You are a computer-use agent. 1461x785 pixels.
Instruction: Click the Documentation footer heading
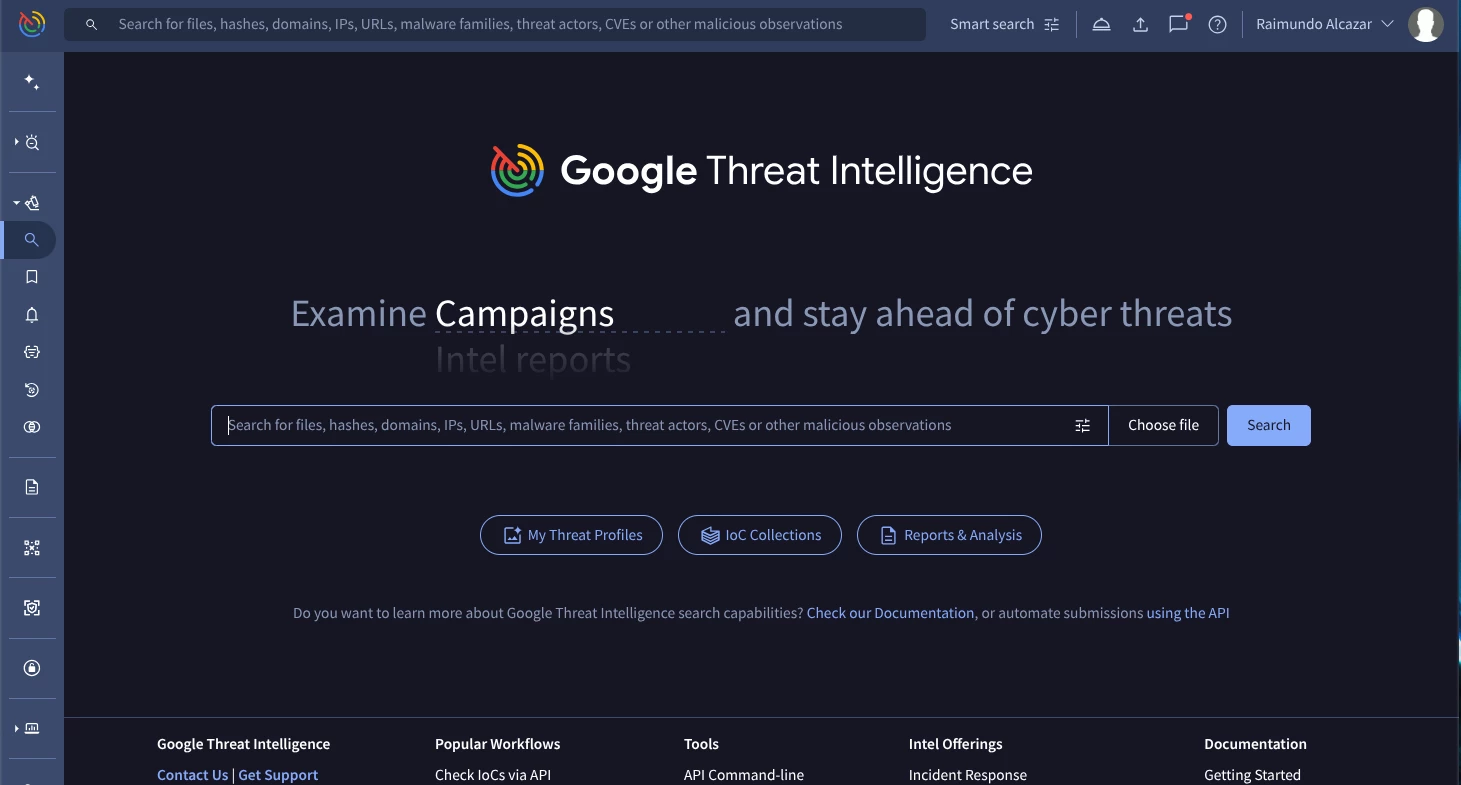[x=1255, y=744]
